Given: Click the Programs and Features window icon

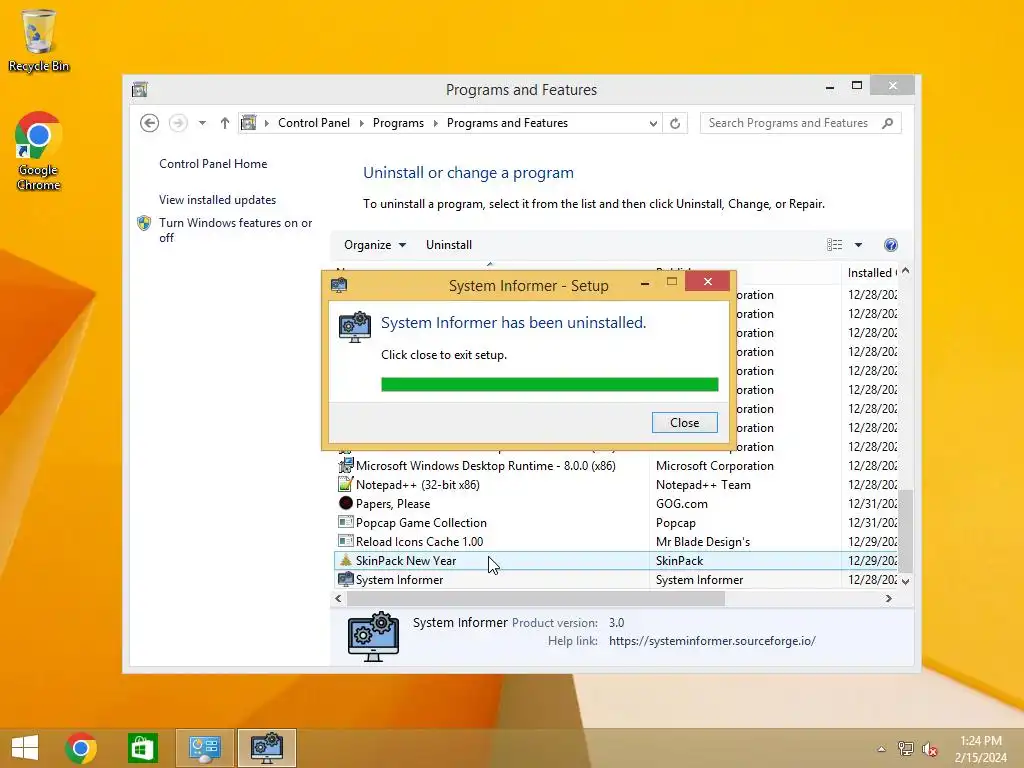Looking at the screenshot, I should pyautogui.click(x=140, y=89).
